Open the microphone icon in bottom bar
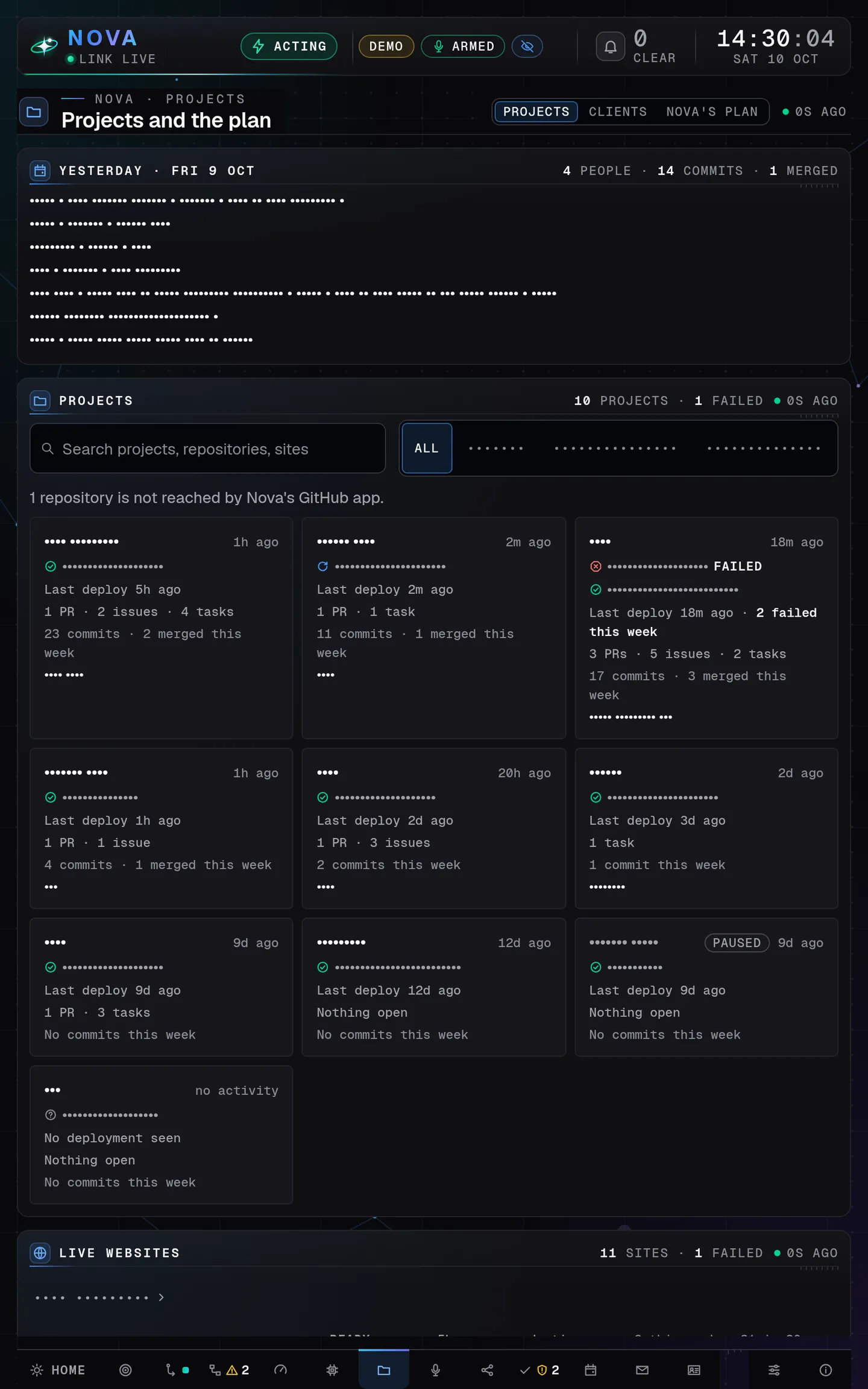The width and height of the screenshot is (868, 1389). pos(435,1370)
